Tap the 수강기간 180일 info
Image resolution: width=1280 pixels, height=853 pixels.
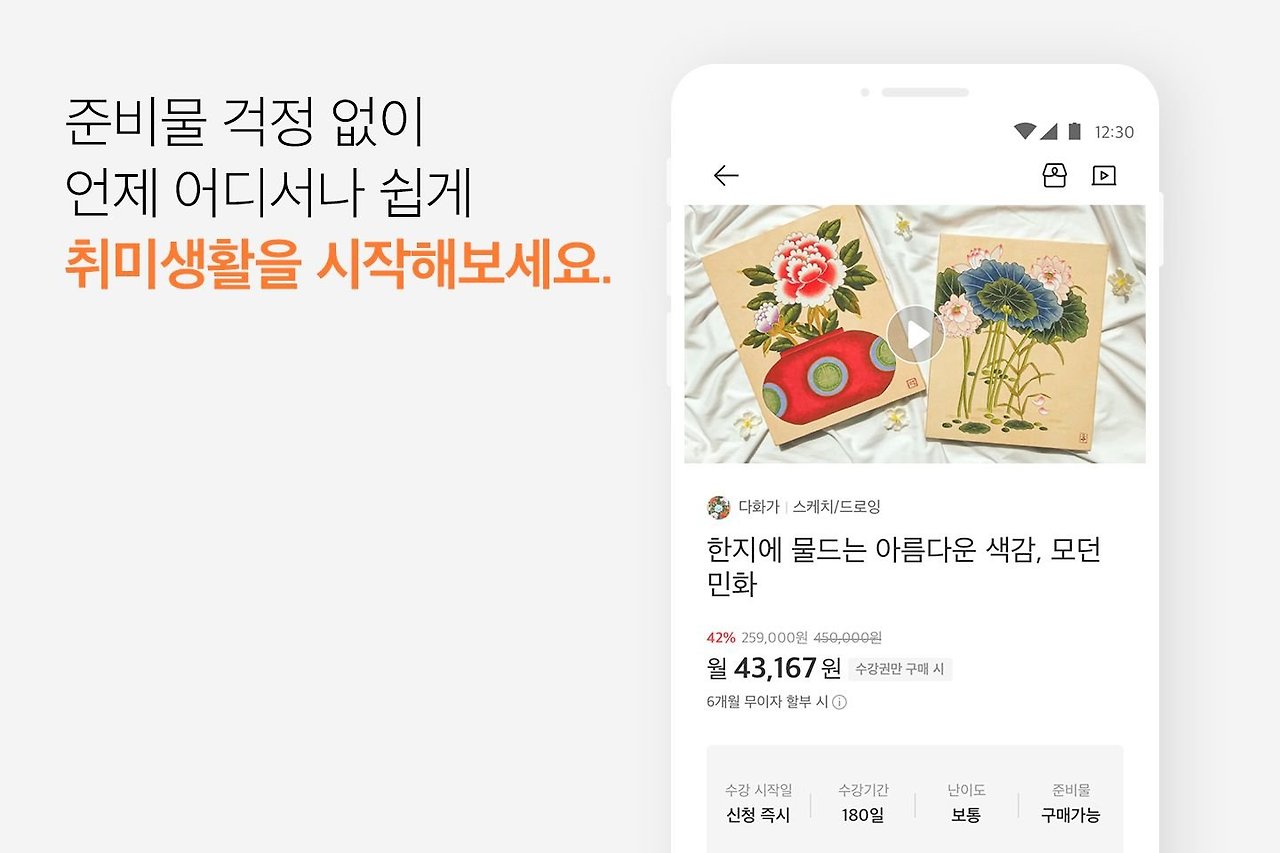(863, 803)
